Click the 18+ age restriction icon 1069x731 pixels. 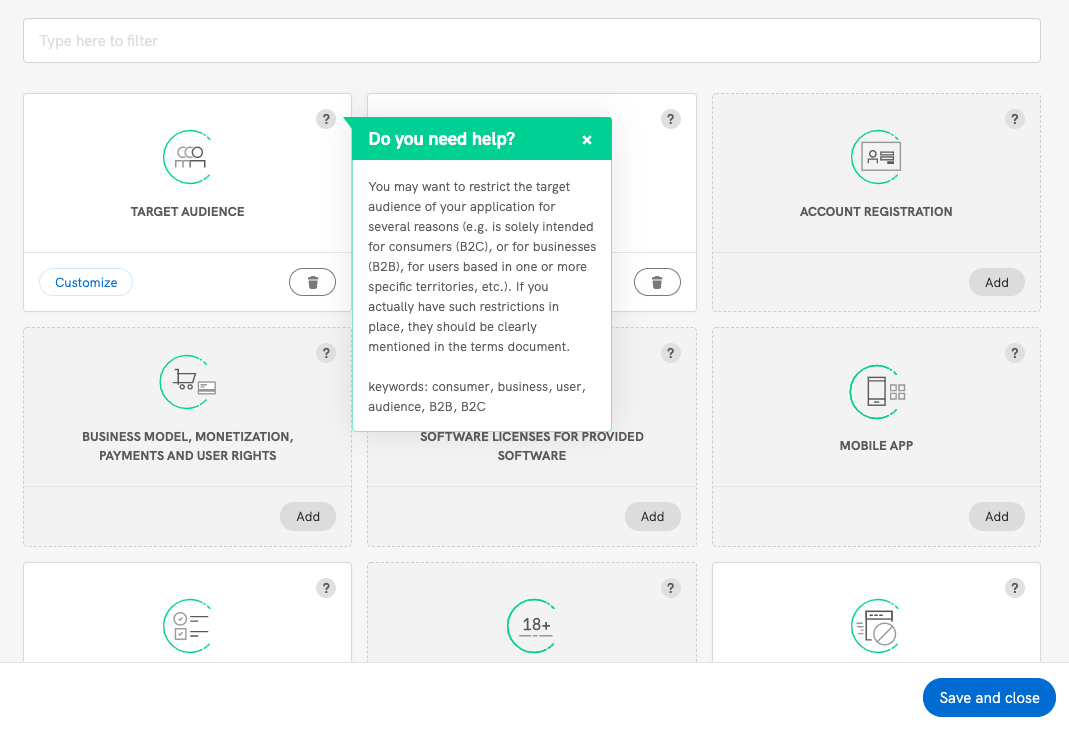[532, 625]
